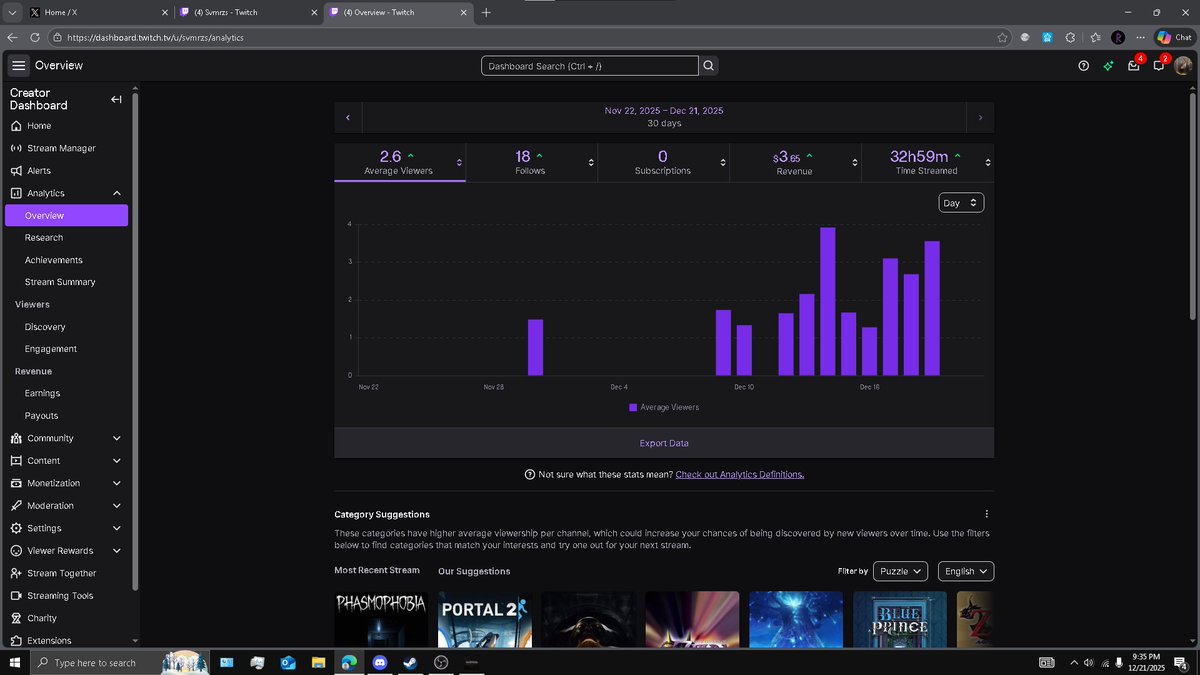Viewport: 1200px width, 675px height.
Task: Open OBS Studio from the taskbar
Action: tap(441, 662)
